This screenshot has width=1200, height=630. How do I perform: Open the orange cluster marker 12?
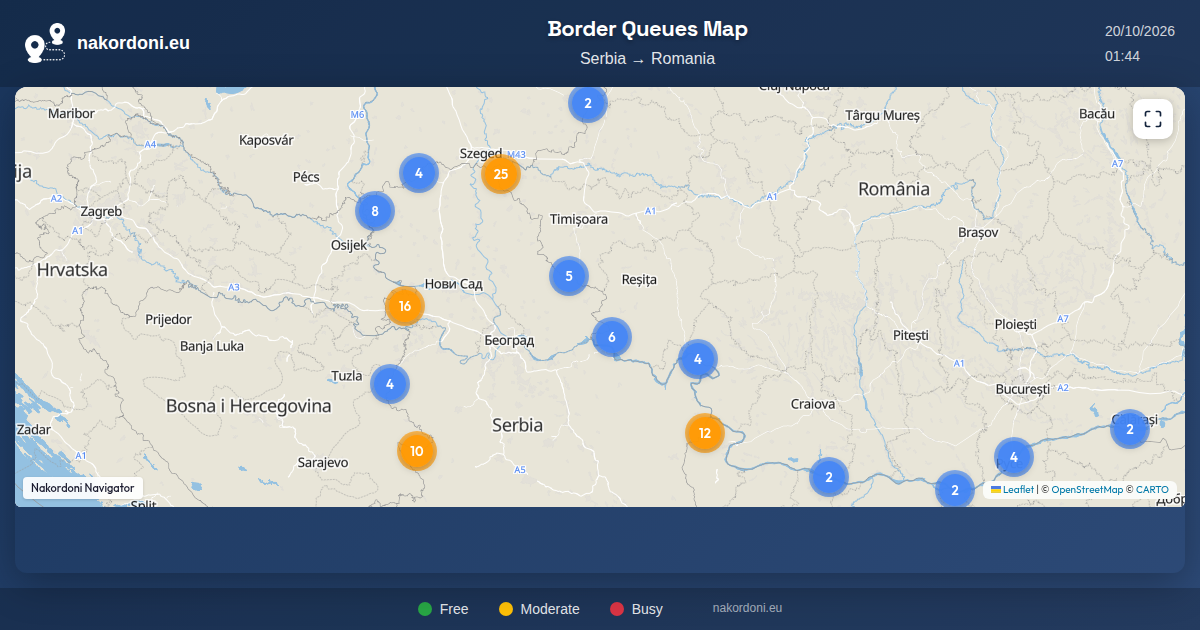(705, 433)
